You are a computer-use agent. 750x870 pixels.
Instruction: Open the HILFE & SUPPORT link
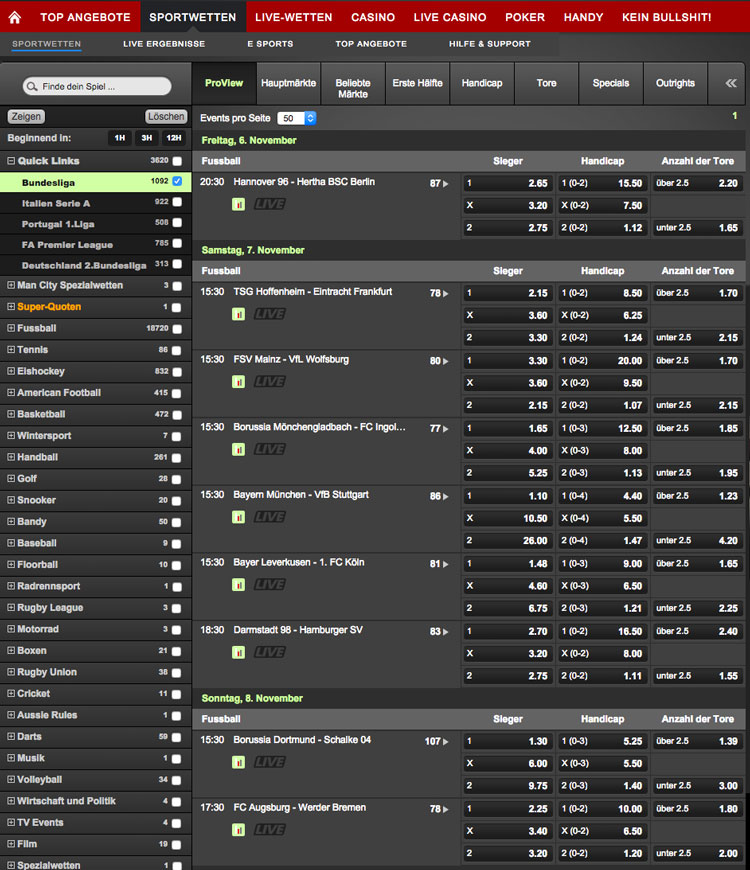point(489,44)
